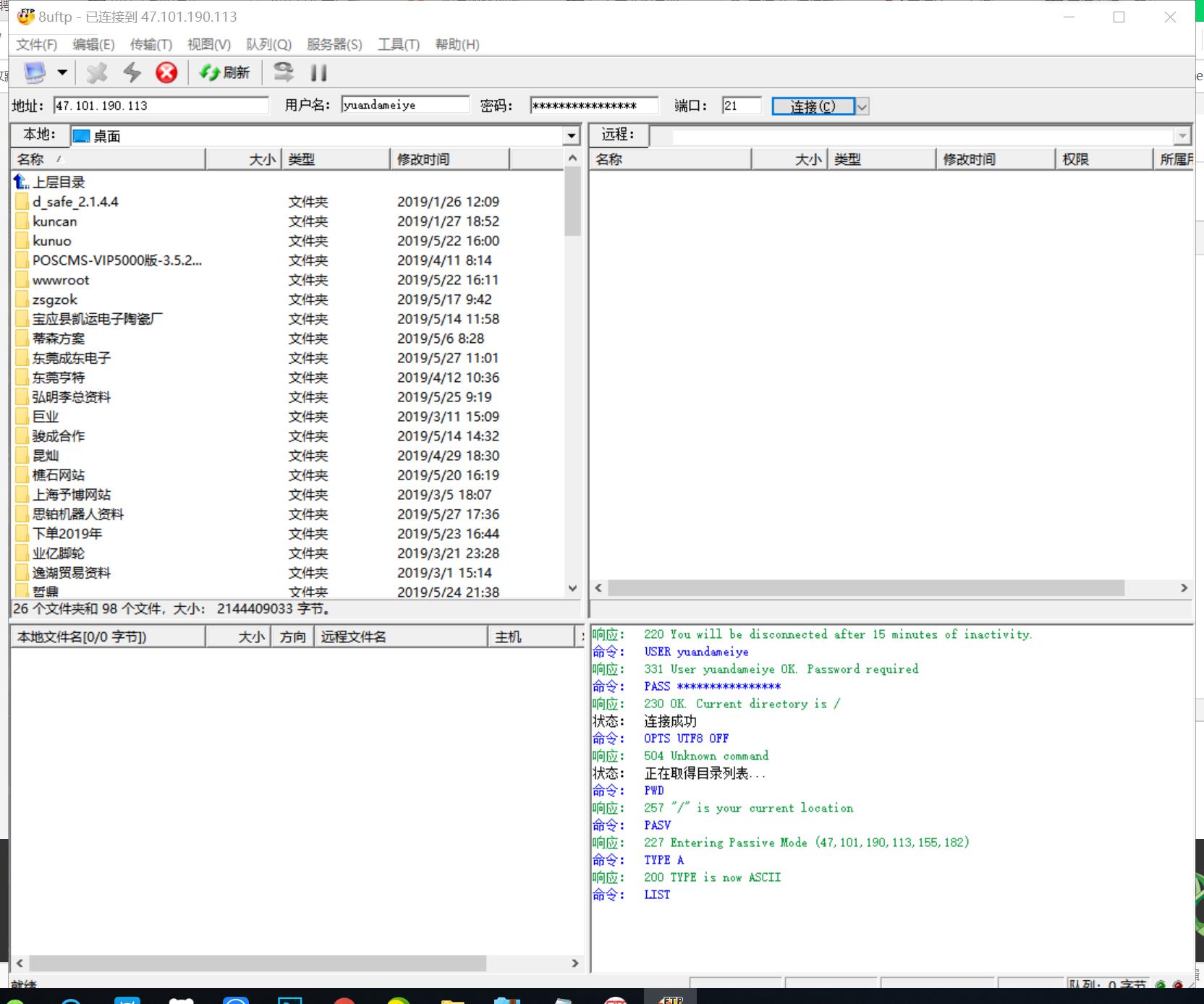This screenshot has height=1004, width=1204.
Task: Click the 宝应县凯运电子陶瓷厂 folder icon
Action: pyautogui.click(x=22, y=319)
